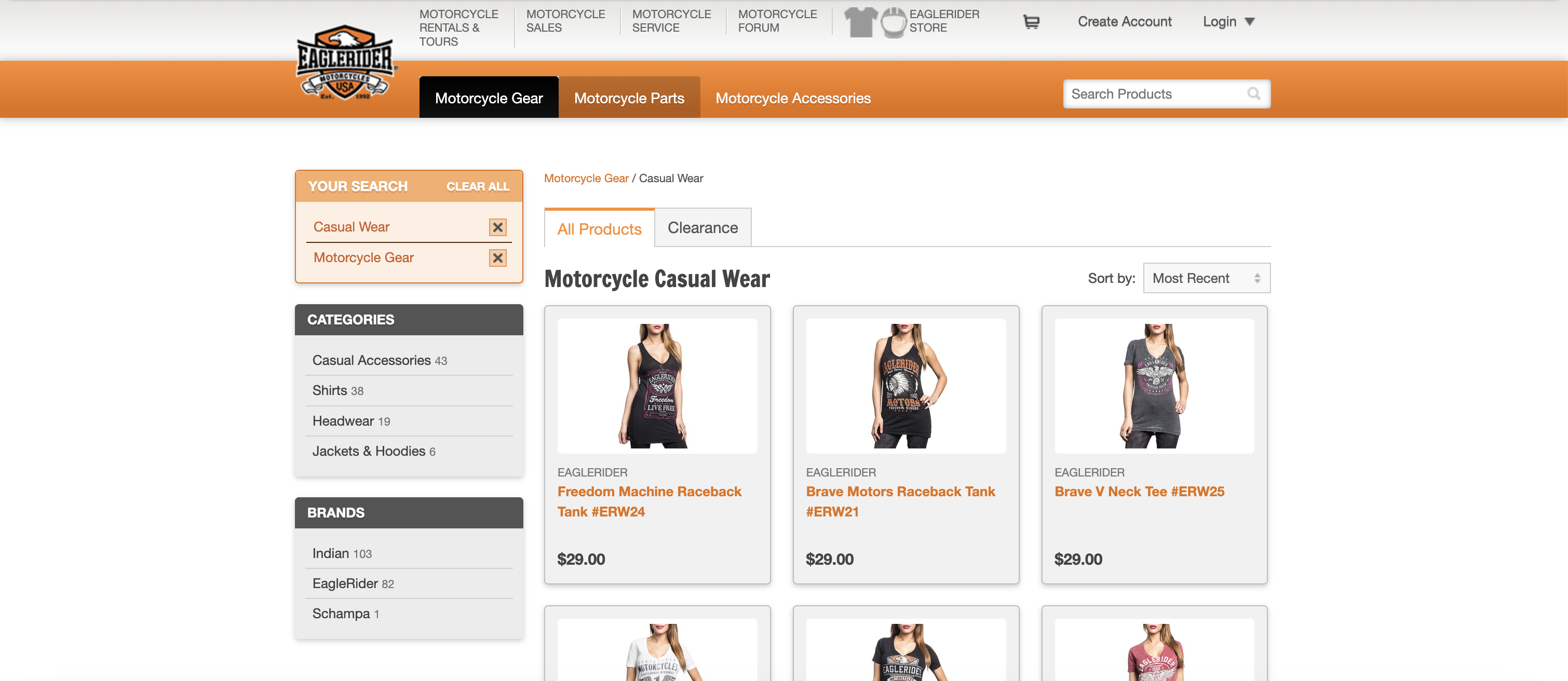1568x681 pixels.
Task: Click the Motorcycle Gear search filter link
Action: click(x=363, y=257)
